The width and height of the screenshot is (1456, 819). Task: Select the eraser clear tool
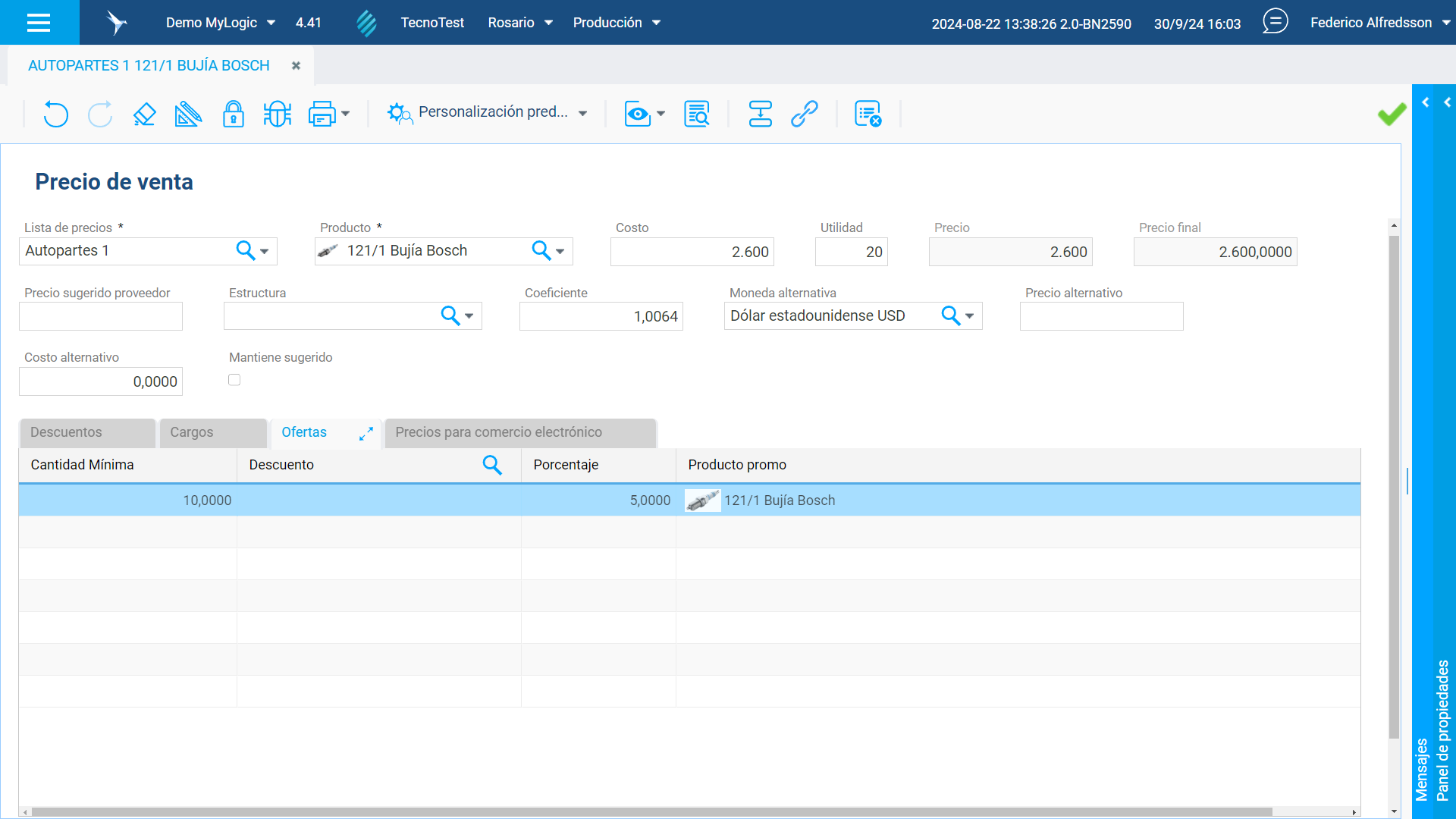tap(144, 114)
